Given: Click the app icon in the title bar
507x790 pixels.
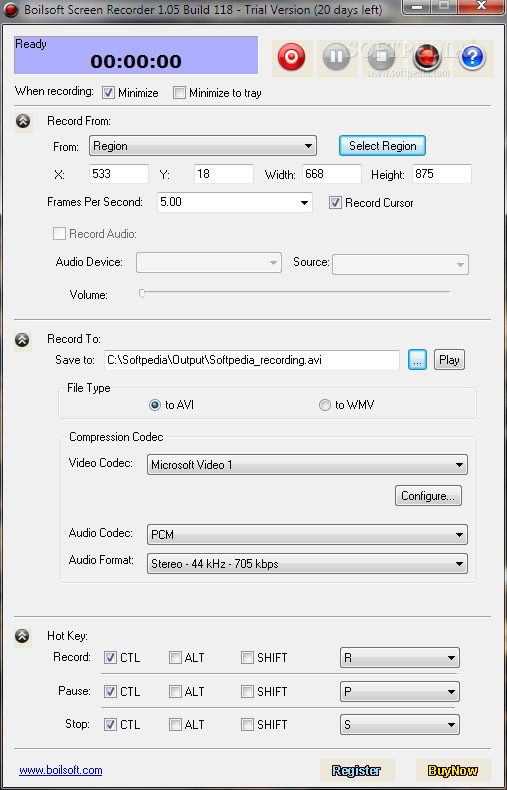Looking at the screenshot, I should [x=9, y=9].
